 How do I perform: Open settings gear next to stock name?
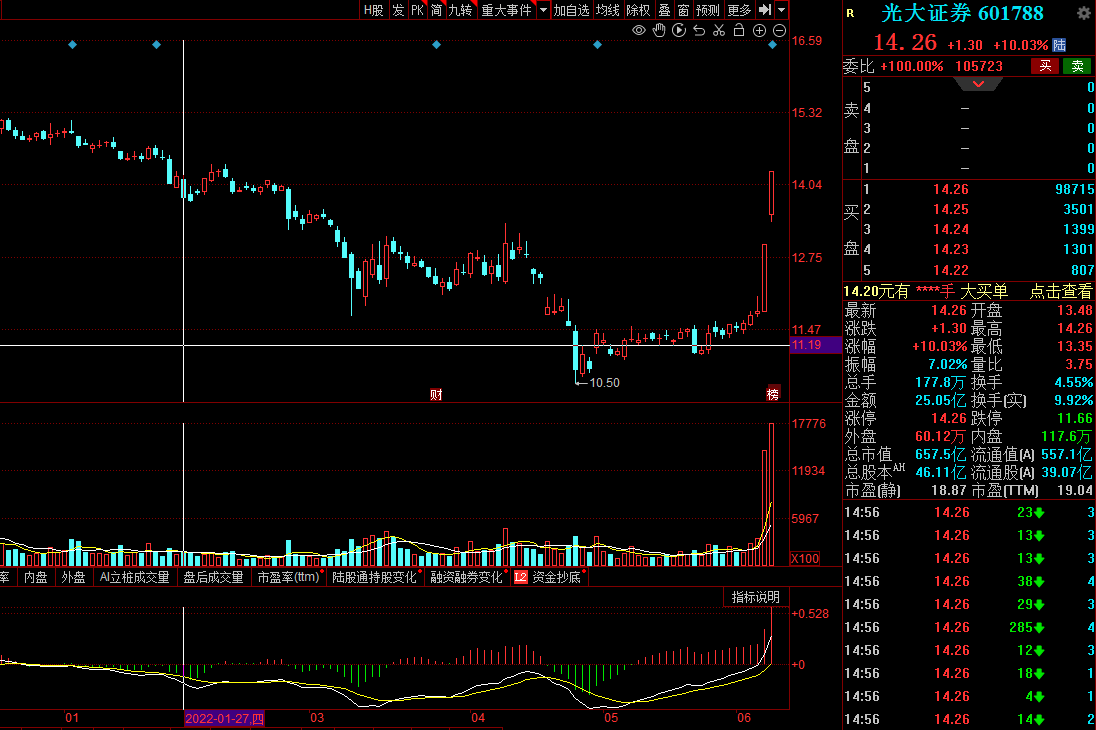(1083, 13)
